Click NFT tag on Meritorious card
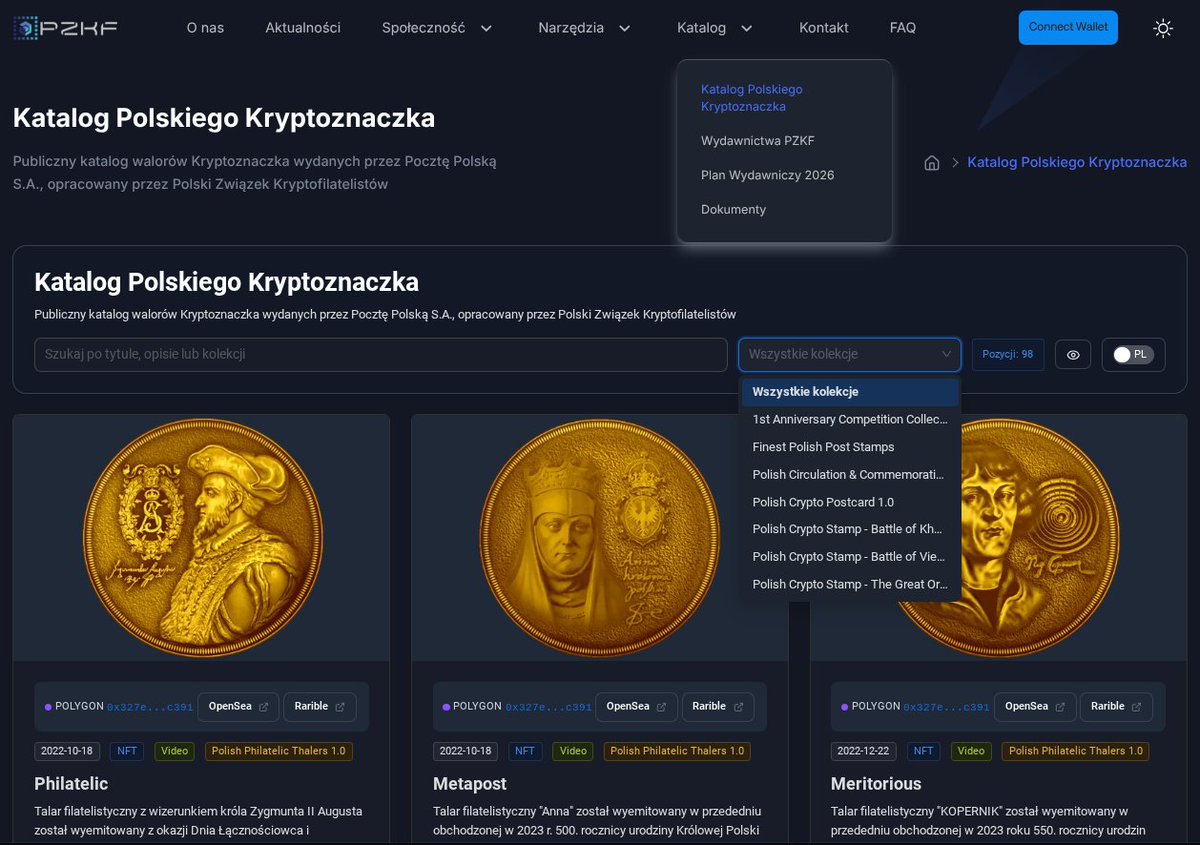 (x=925, y=751)
